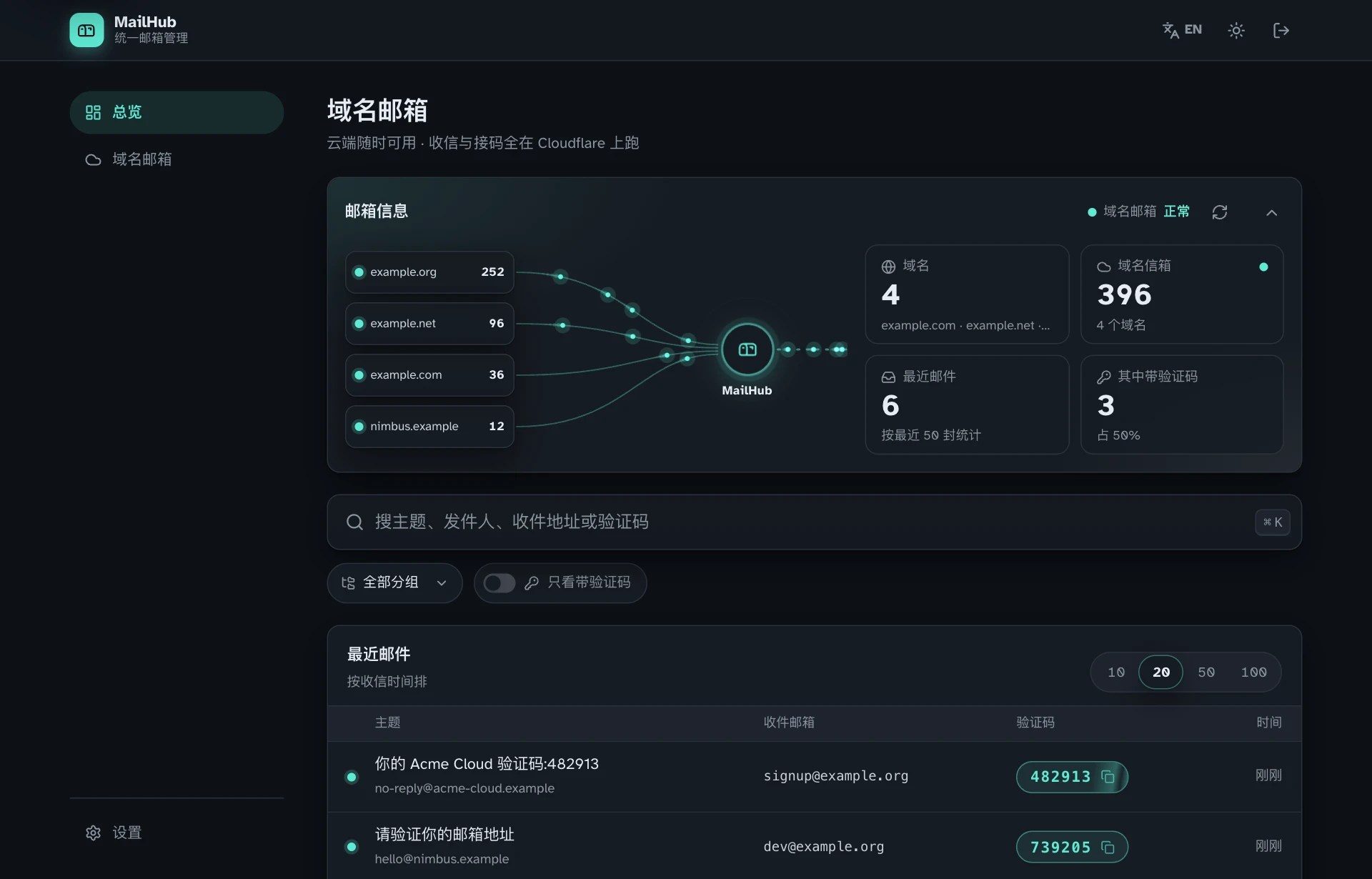Select the nimbus.example domain chip
The height and width of the screenshot is (879, 1372).
429,427
